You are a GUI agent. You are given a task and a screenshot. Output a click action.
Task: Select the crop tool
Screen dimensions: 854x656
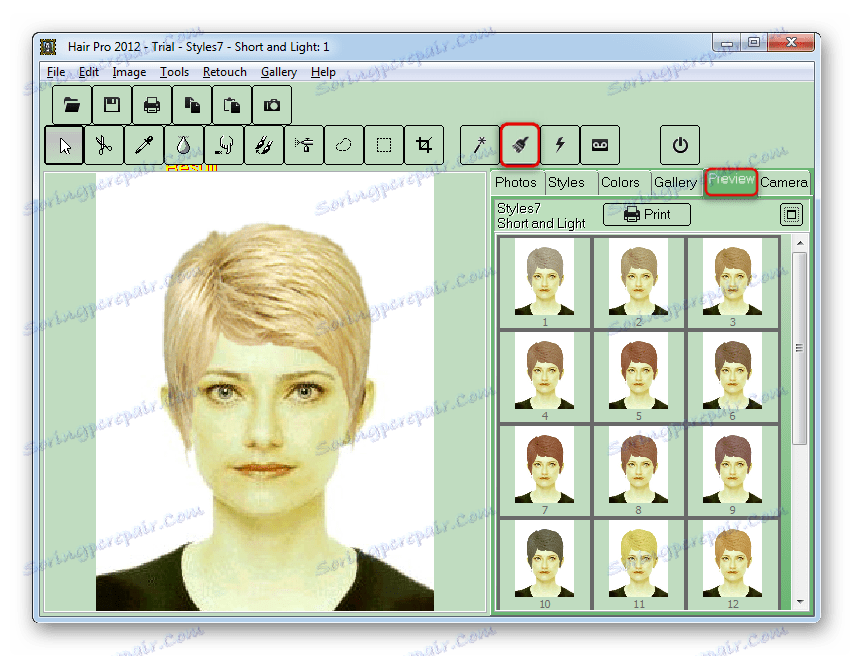[424, 145]
